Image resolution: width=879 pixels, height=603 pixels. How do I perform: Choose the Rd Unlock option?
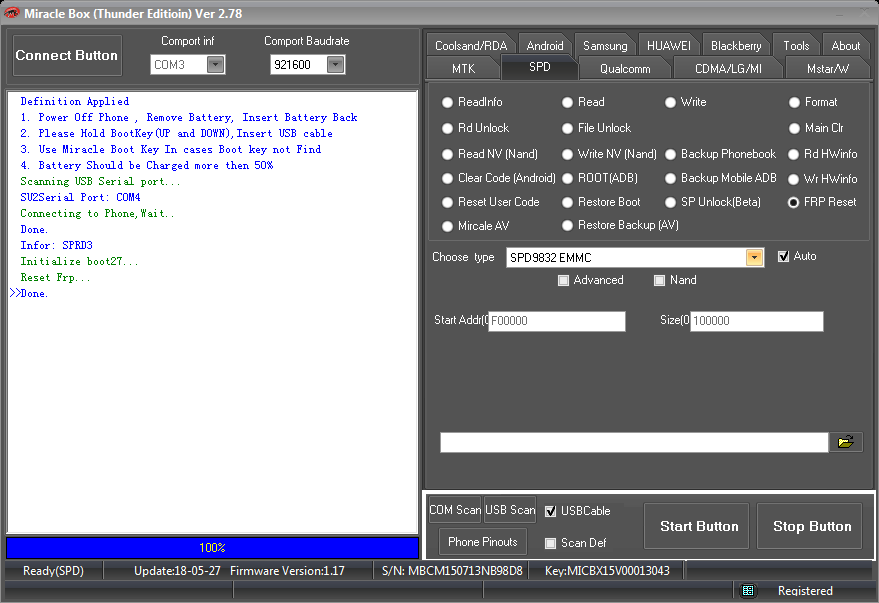tap(447, 128)
